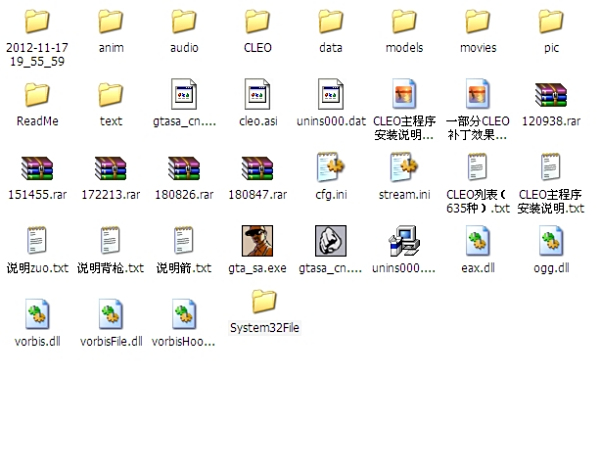The image size is (600, 472).
Task: Click the "180847.rar" file name
Action: 258,195
